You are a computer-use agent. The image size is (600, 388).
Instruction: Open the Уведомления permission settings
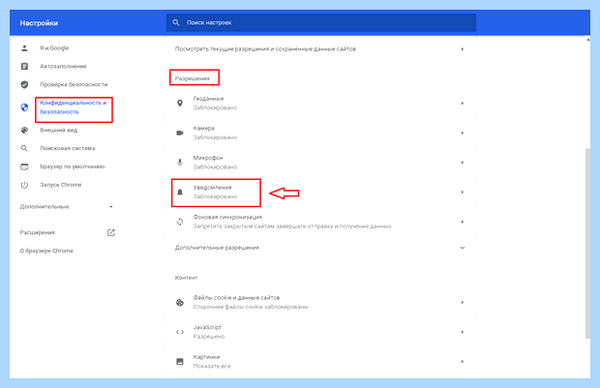point(321,192)
